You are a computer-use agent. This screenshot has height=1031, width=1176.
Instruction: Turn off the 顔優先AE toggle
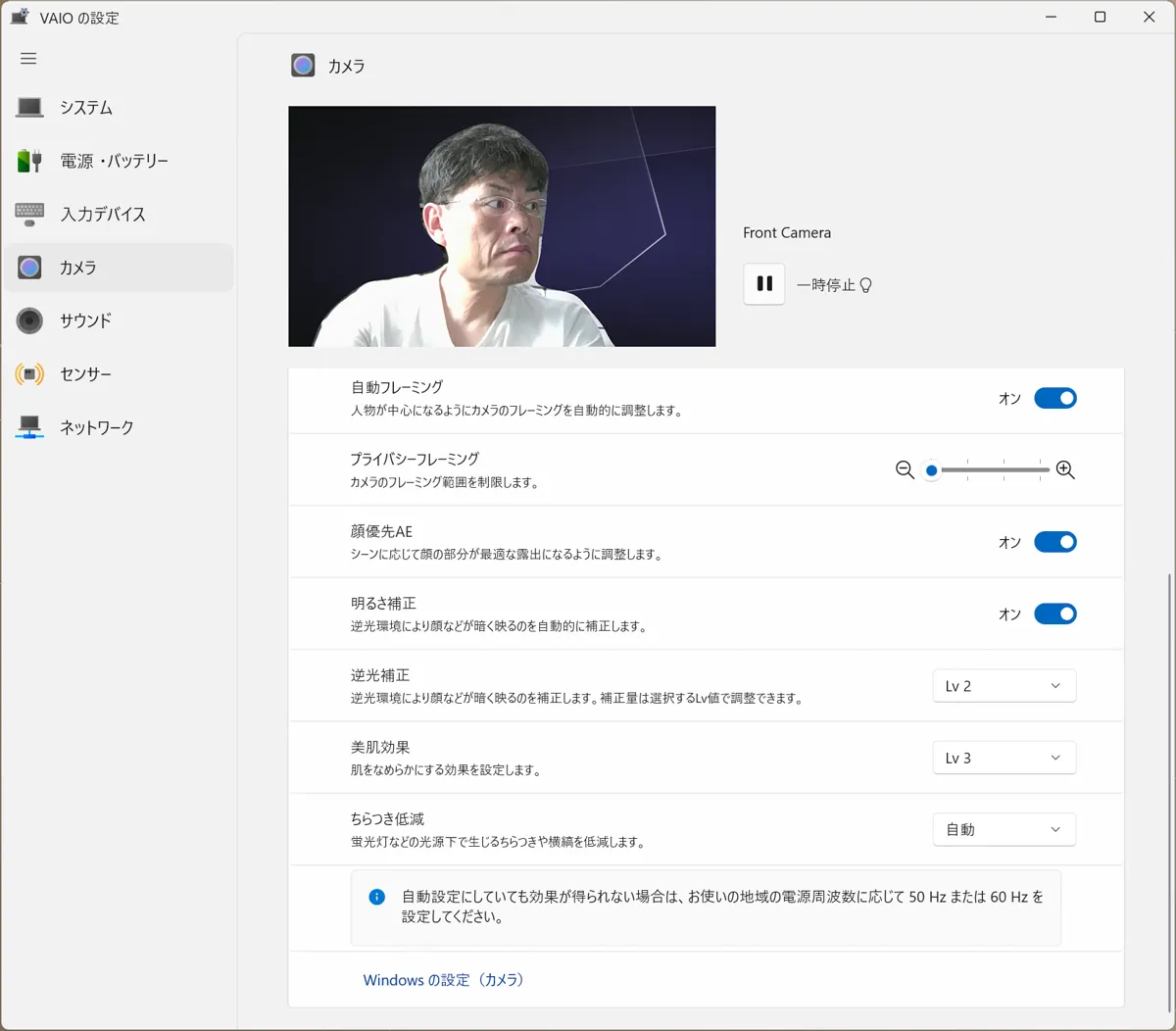(x=1055, y=542)
